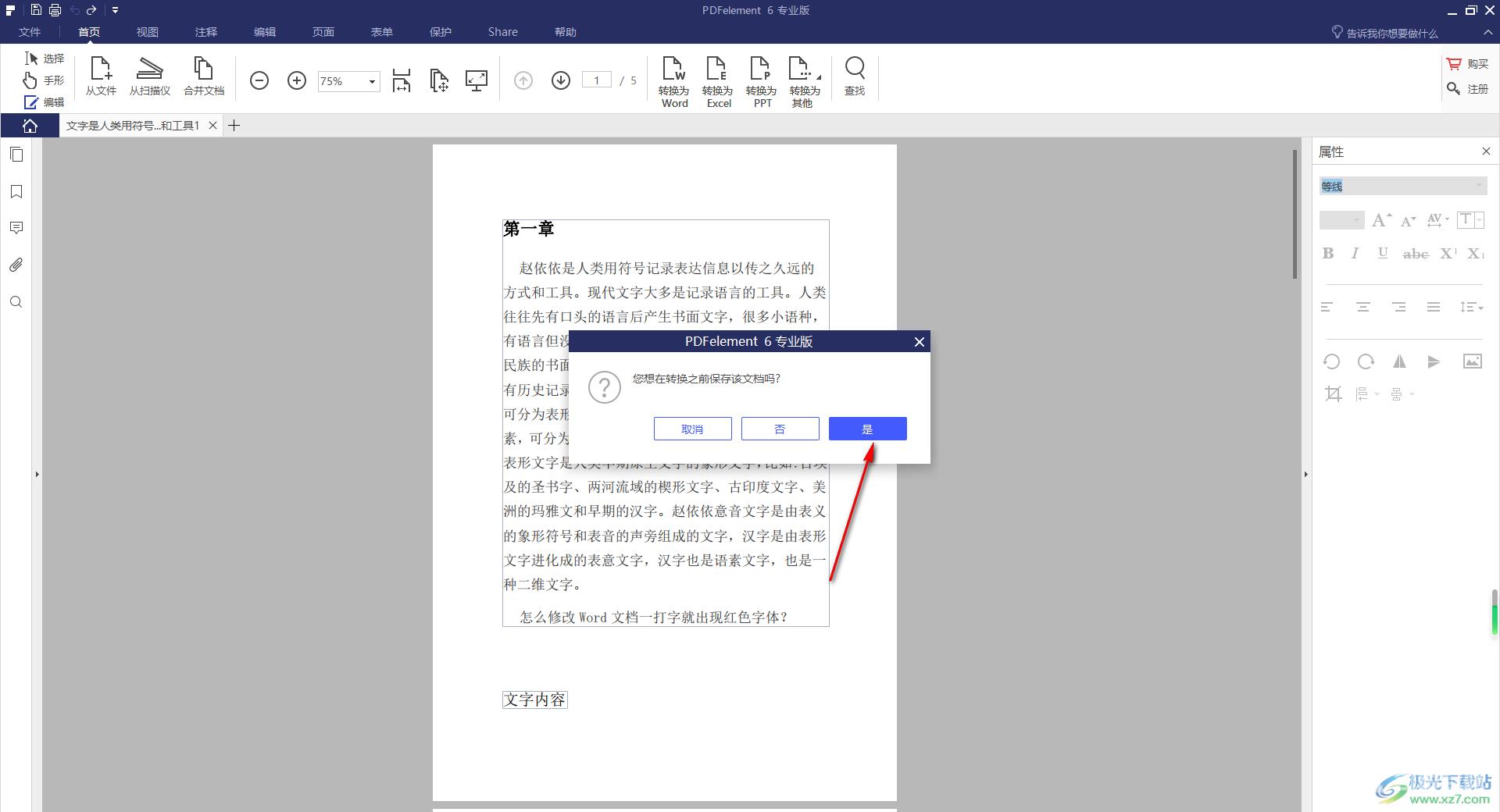1500x812 pixels.
Task: Click the 注册 key link
Action: [1467, 89]
